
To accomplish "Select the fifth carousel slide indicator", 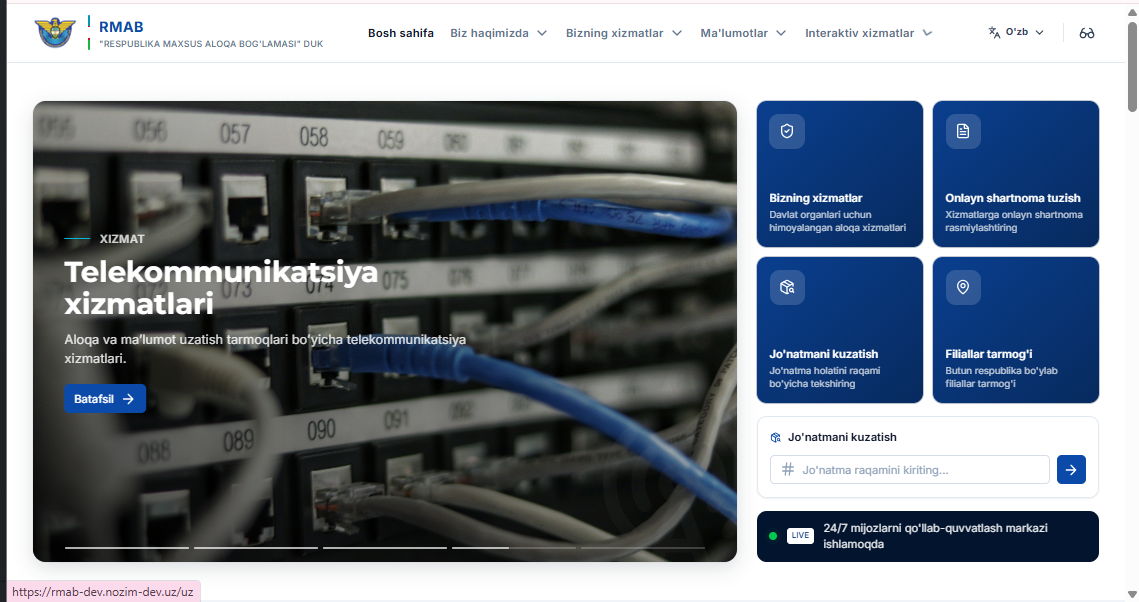I will click(x=643, y=548).
